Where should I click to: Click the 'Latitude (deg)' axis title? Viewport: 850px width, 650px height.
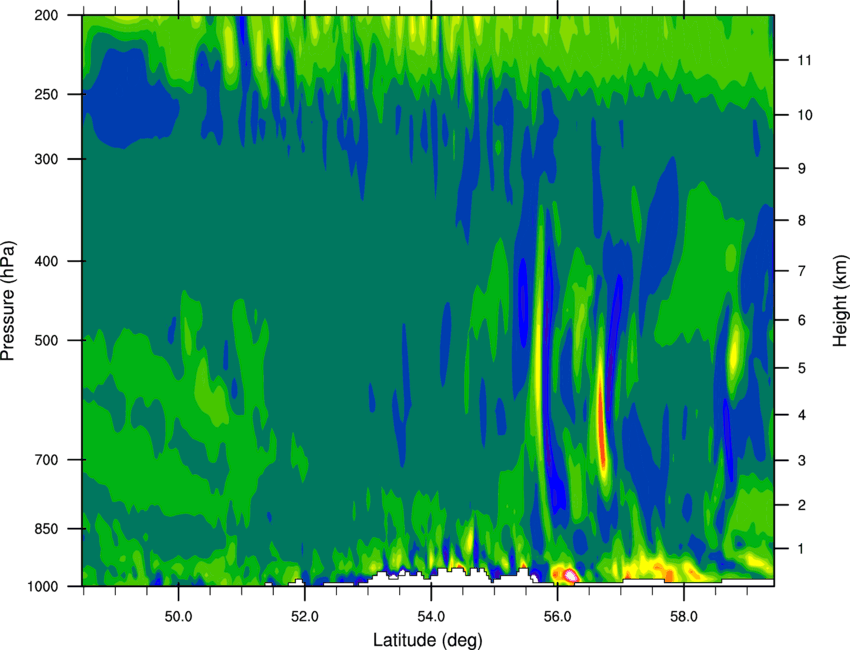(427, 640)
